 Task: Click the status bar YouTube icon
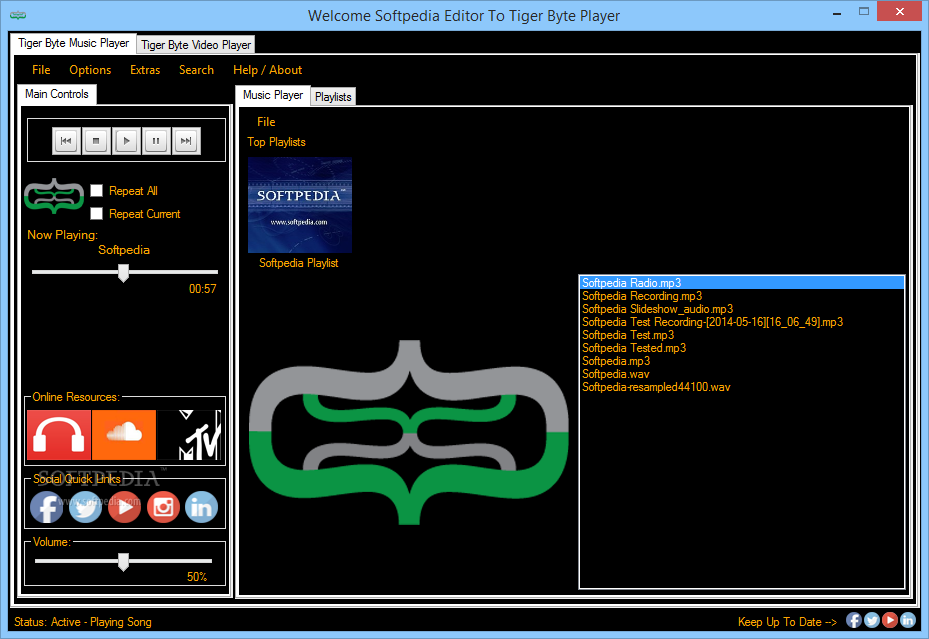[890, 621]
